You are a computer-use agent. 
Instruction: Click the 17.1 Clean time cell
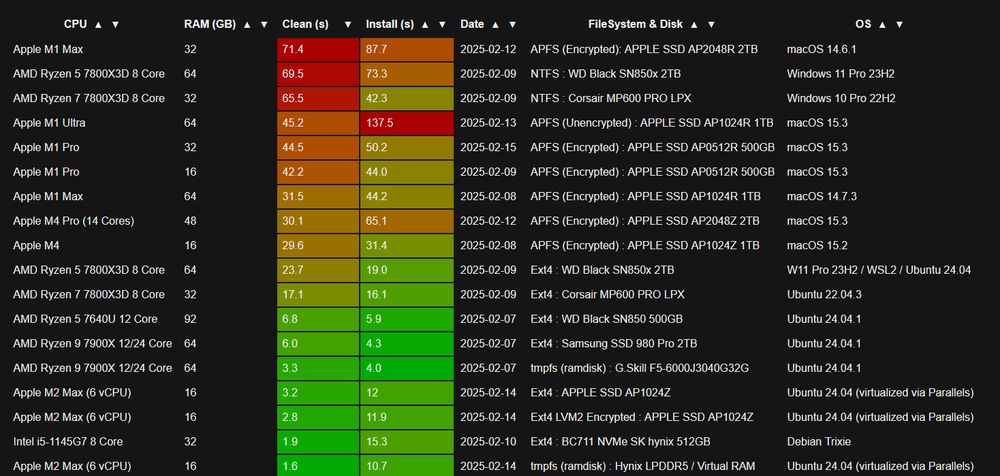[318, 294]
